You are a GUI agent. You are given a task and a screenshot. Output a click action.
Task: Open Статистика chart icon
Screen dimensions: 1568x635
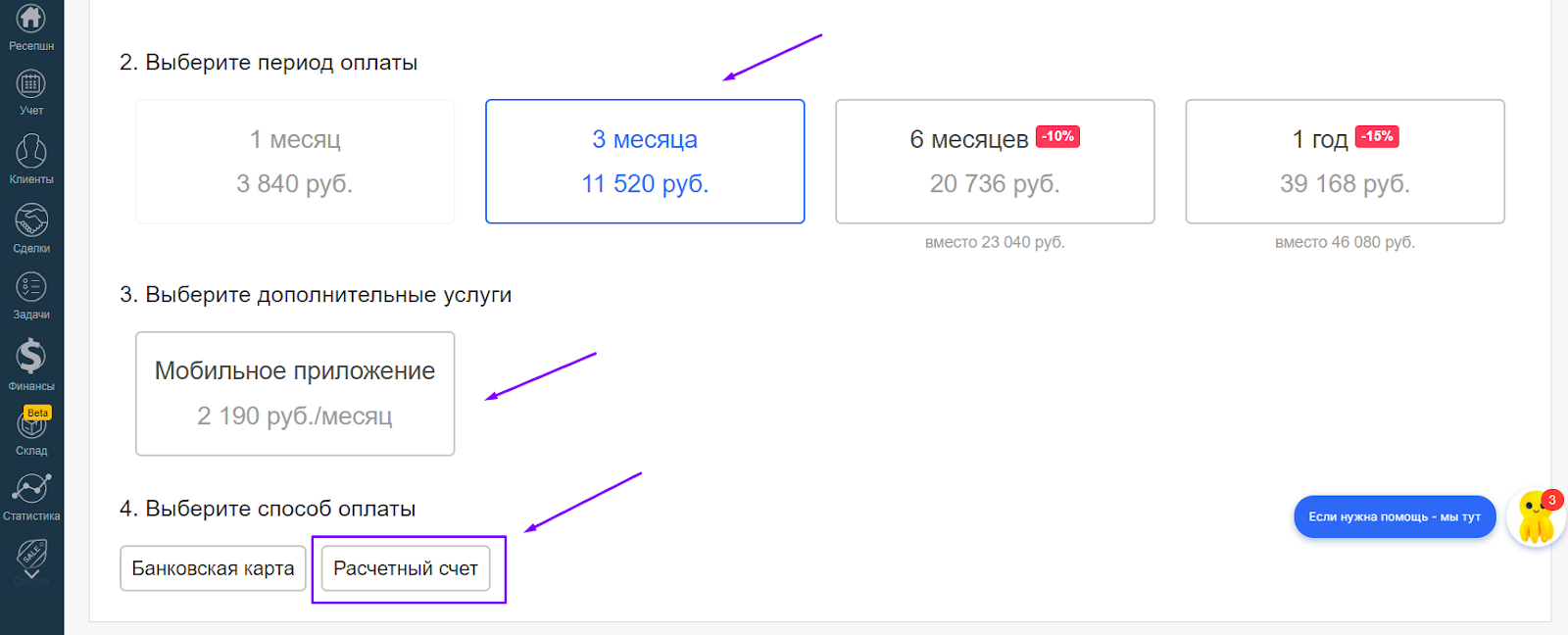point(31,489)
